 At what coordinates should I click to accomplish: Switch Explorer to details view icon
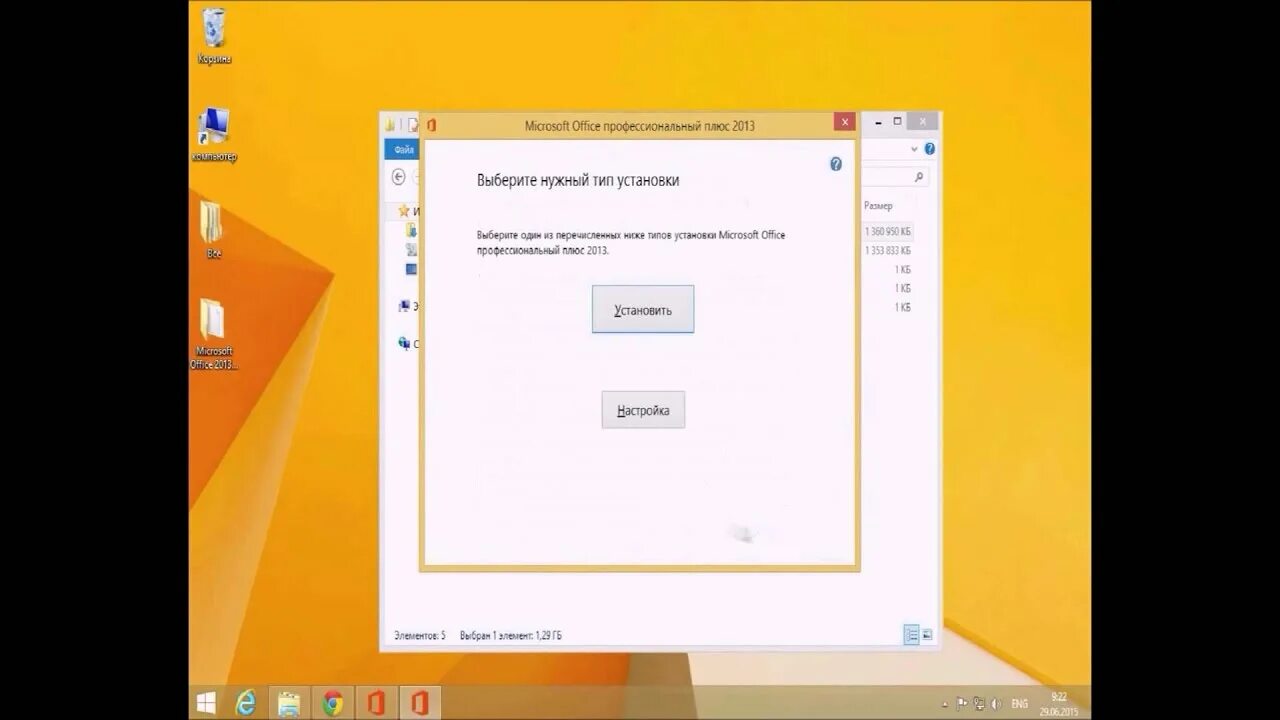coord(911,635)
